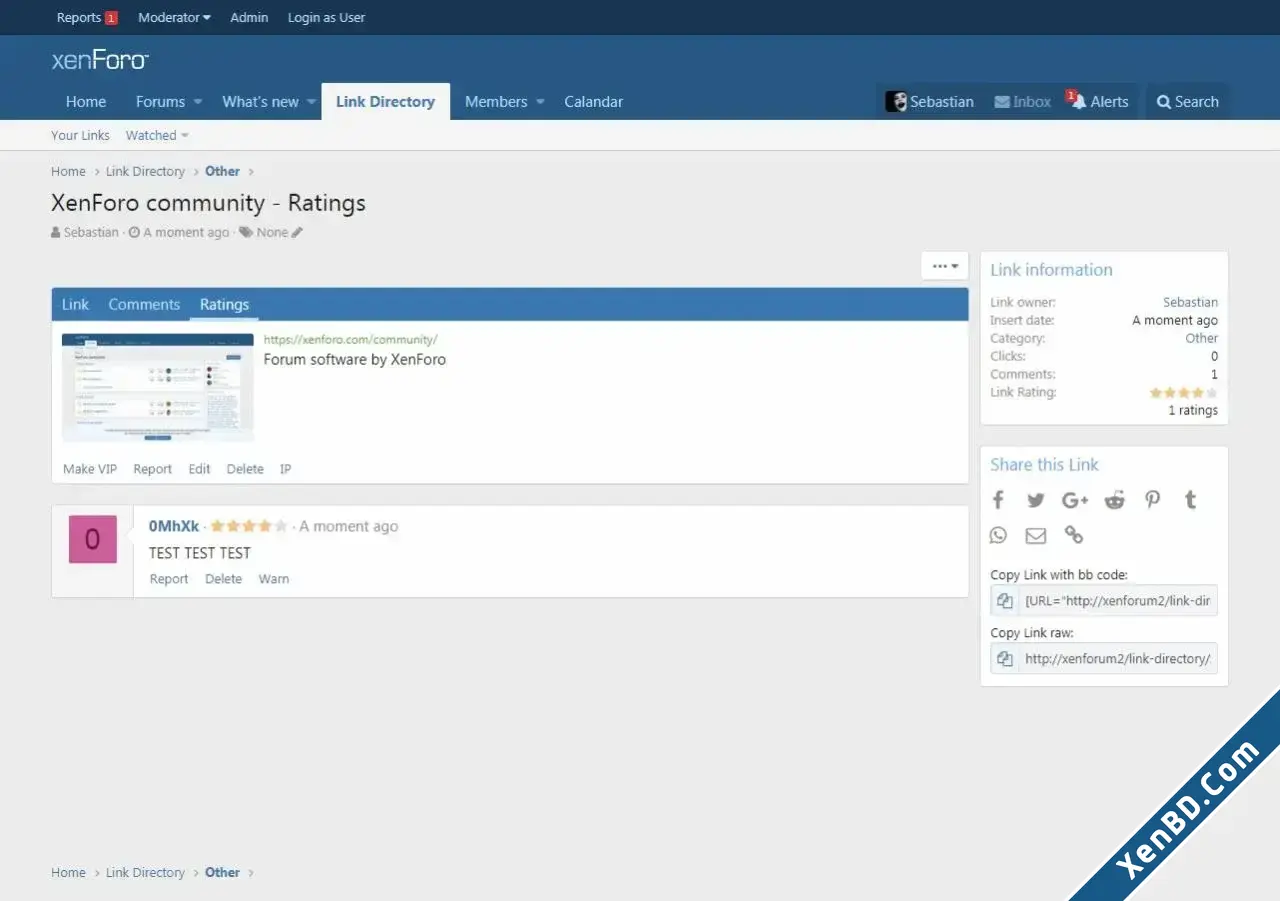Click Make VIP on the link
Image resolution: width=1280 pixels, height=901 pixels.
tap(90, 469)
